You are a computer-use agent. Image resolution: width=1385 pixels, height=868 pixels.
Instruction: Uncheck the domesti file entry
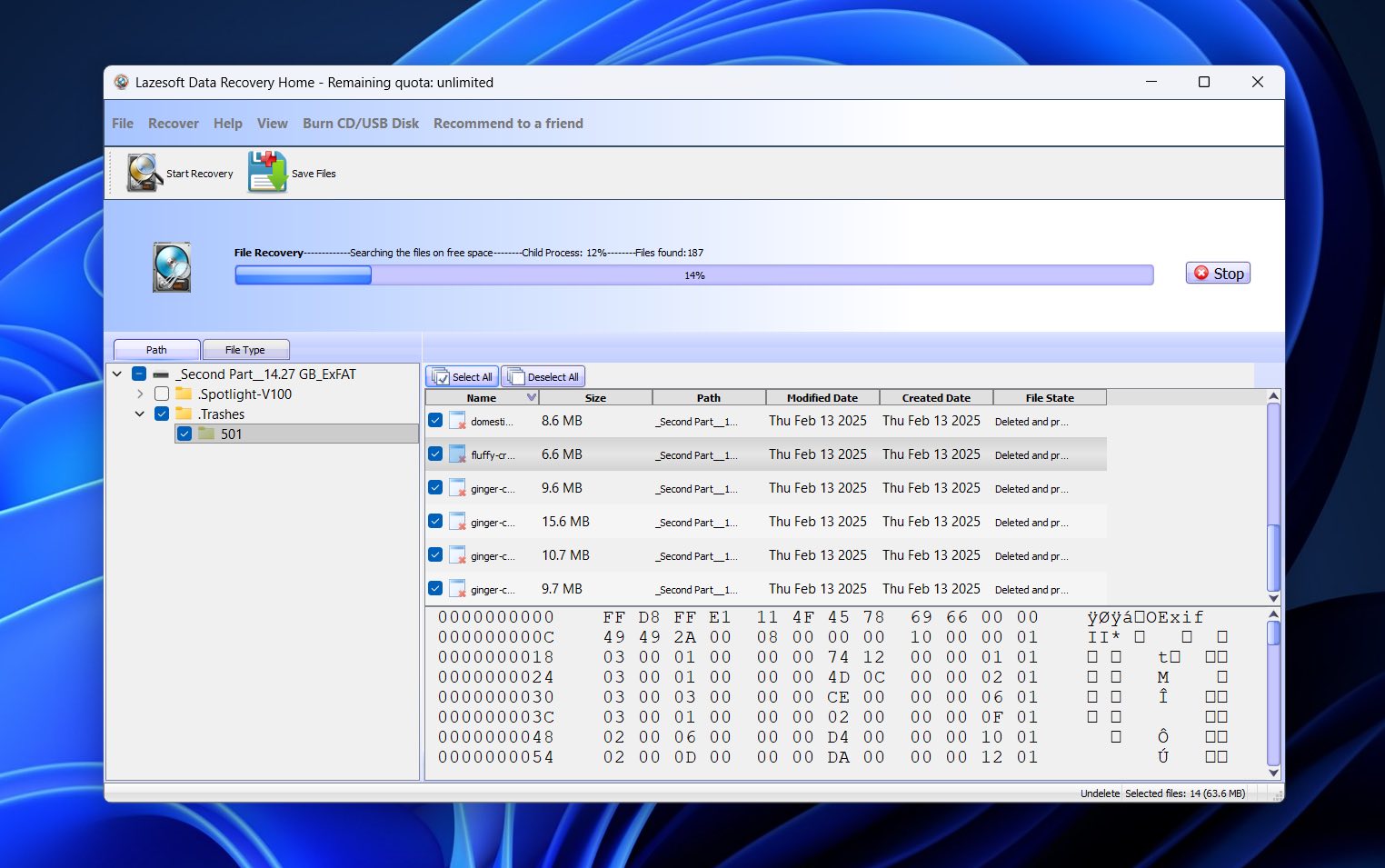click(435, 420)
